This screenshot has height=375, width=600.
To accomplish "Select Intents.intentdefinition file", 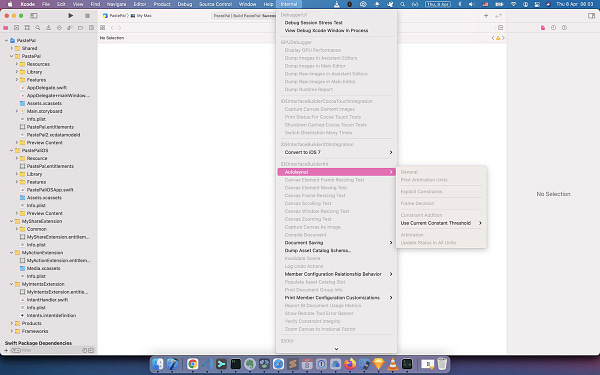I will pos(51,315).
